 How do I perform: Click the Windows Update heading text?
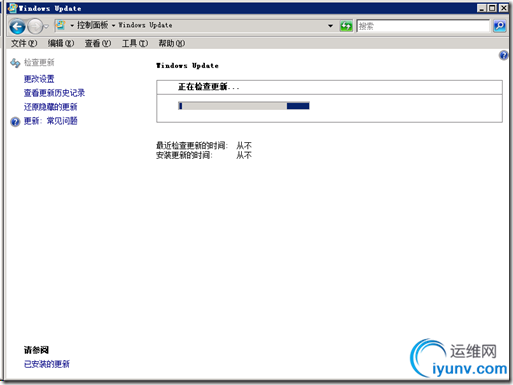(187, 66)
